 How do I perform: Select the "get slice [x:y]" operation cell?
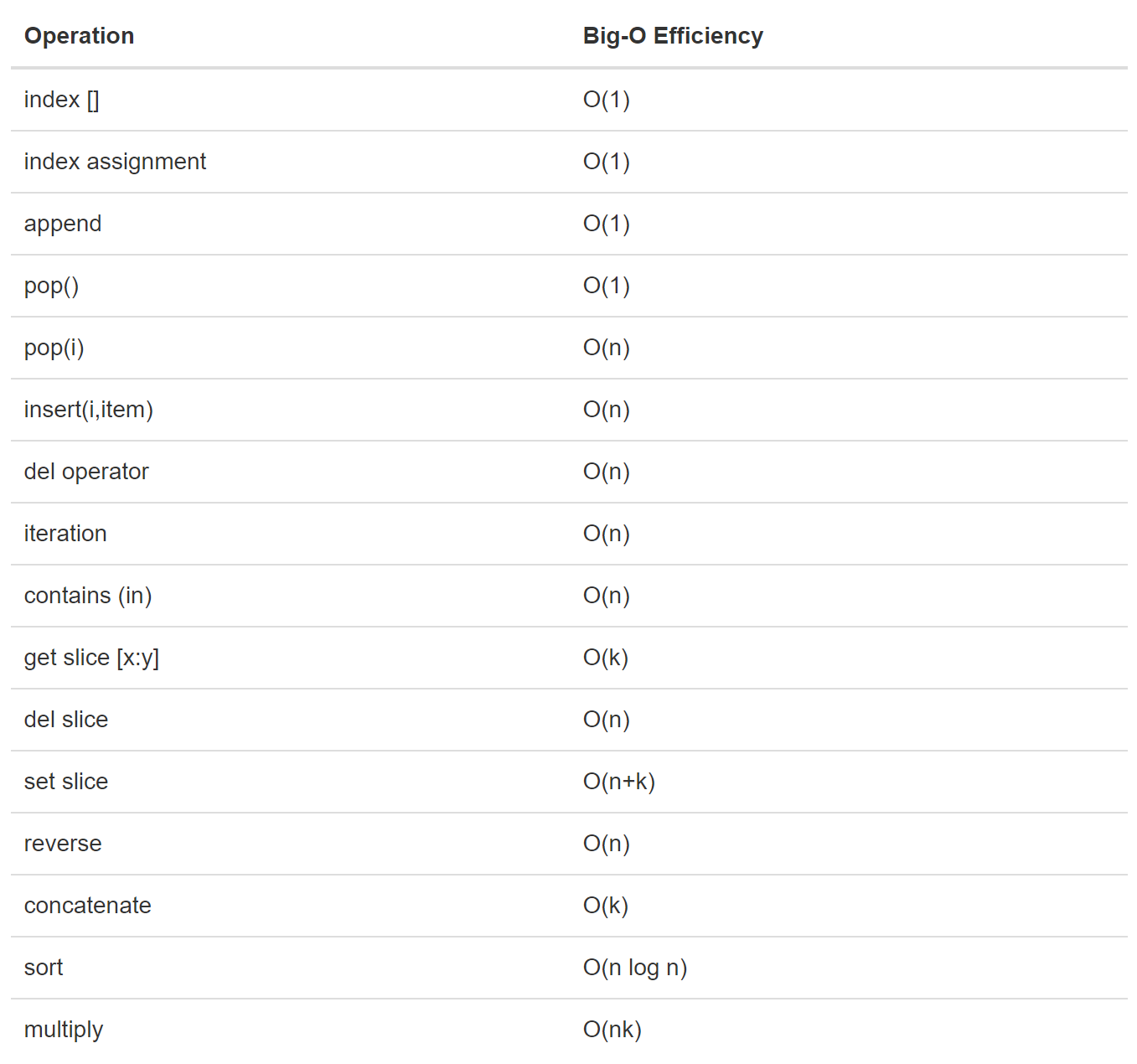tap(91, 658)
